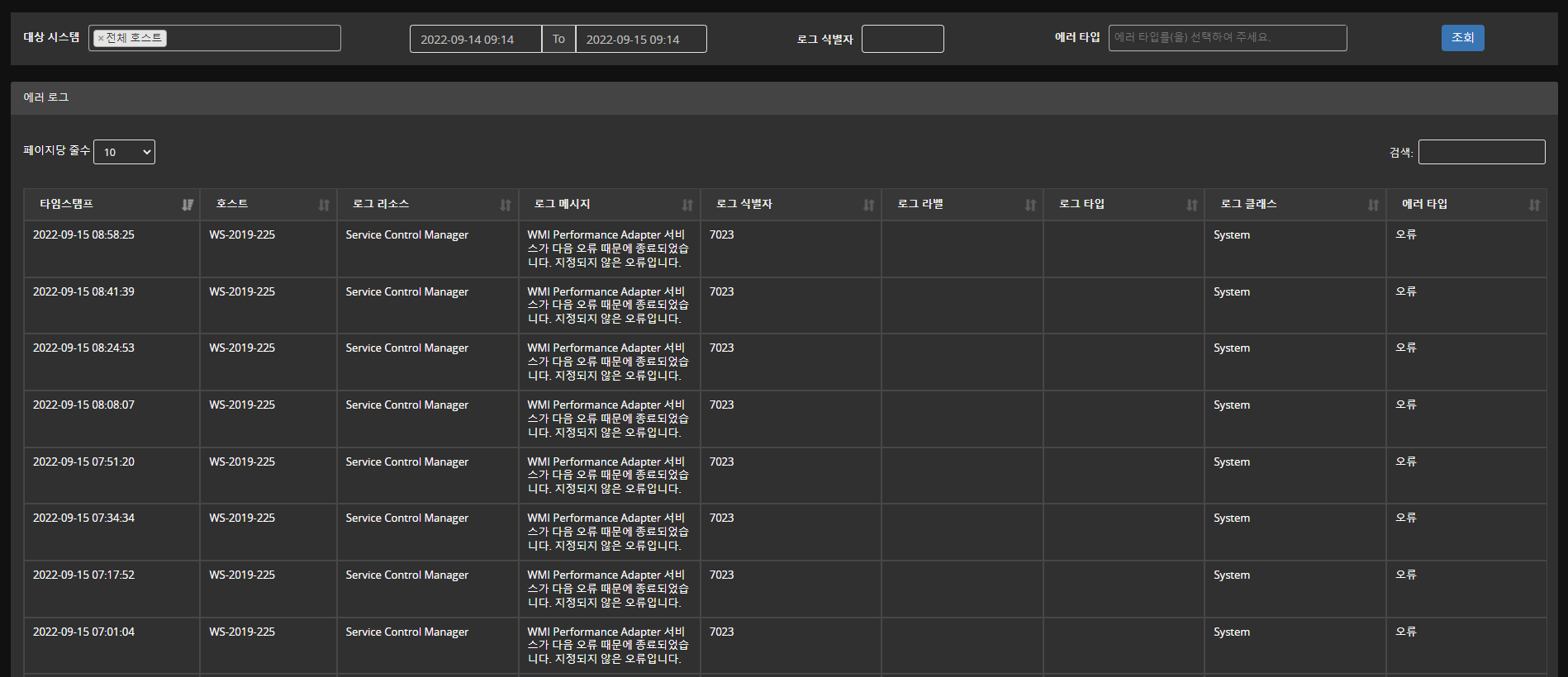This screenshot has height=677, width=1568.
Task: Open the 대상 시스템 host selector
Action: tap(252, 38)
